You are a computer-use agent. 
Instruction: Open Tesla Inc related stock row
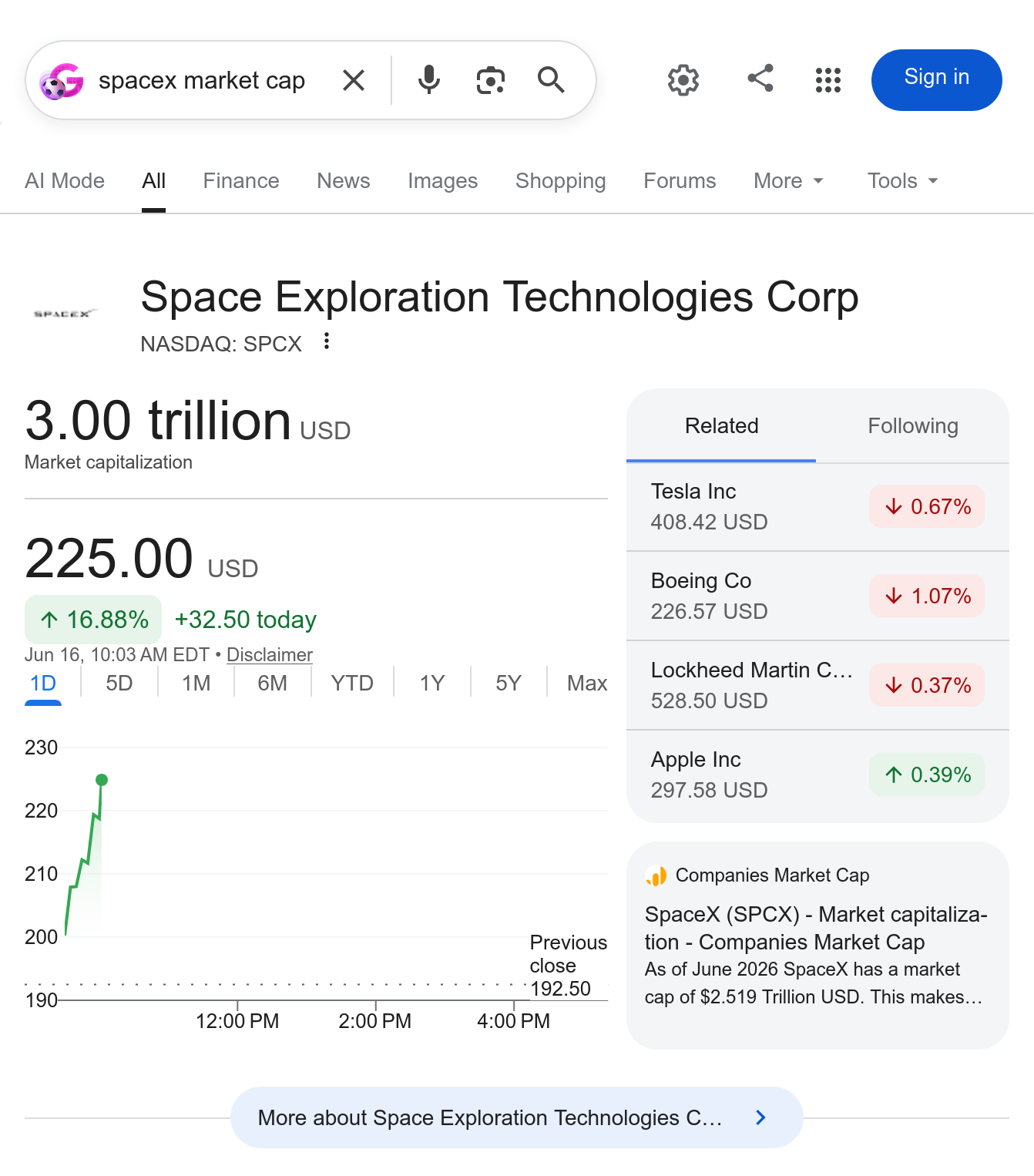click(x=817, y=507)
